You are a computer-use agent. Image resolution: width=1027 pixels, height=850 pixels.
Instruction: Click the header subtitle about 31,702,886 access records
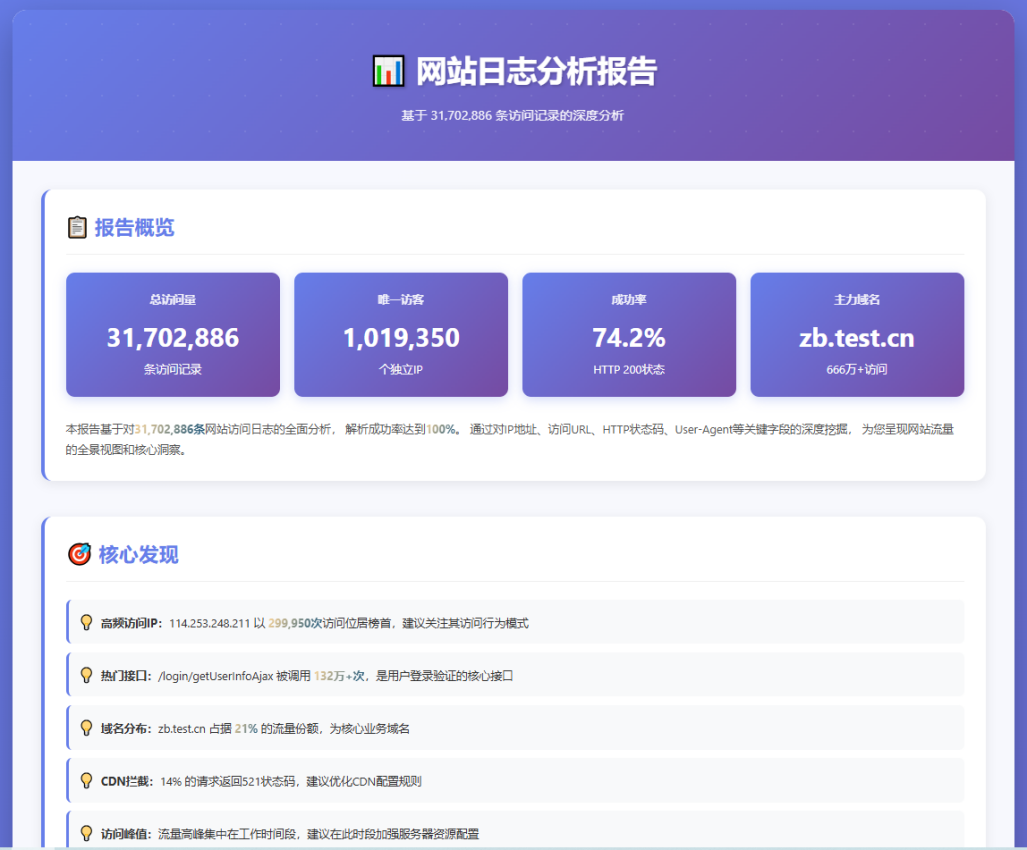click(x=512, y=115)
